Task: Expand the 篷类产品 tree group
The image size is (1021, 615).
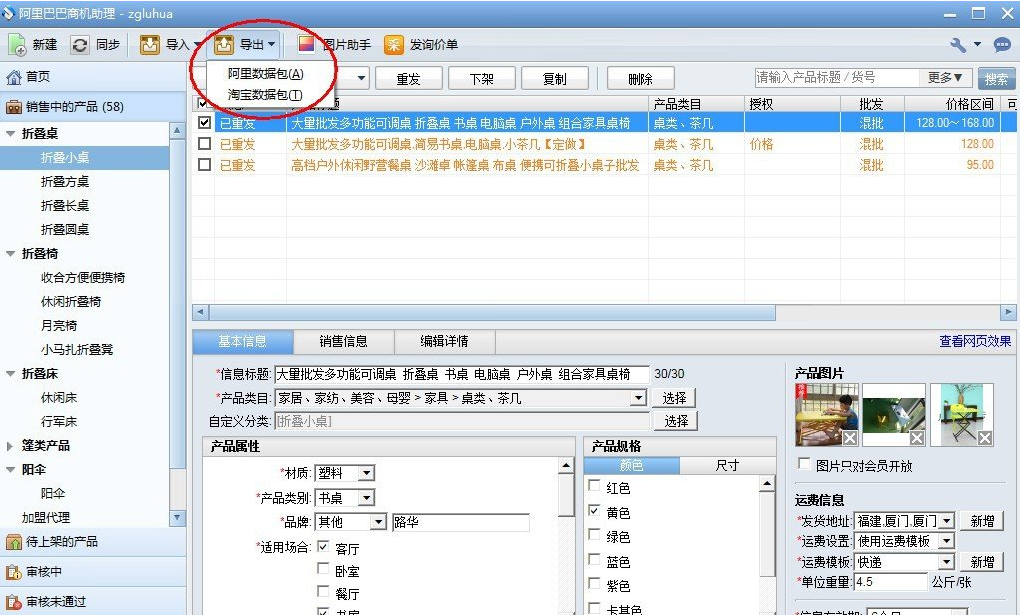Action: click(x=10, y=446)
